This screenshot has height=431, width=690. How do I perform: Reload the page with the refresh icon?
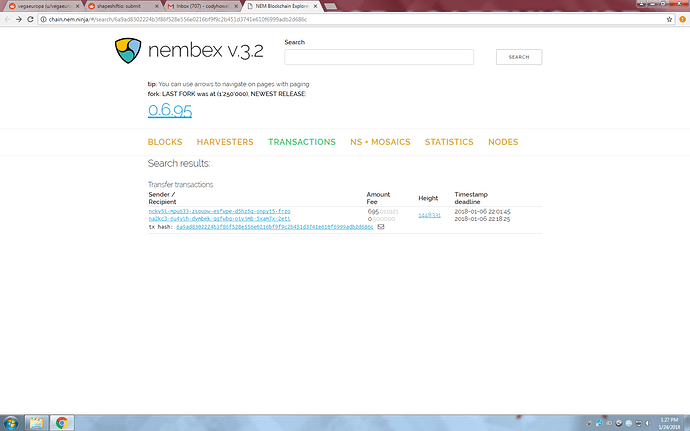click(x=30, y=19)
